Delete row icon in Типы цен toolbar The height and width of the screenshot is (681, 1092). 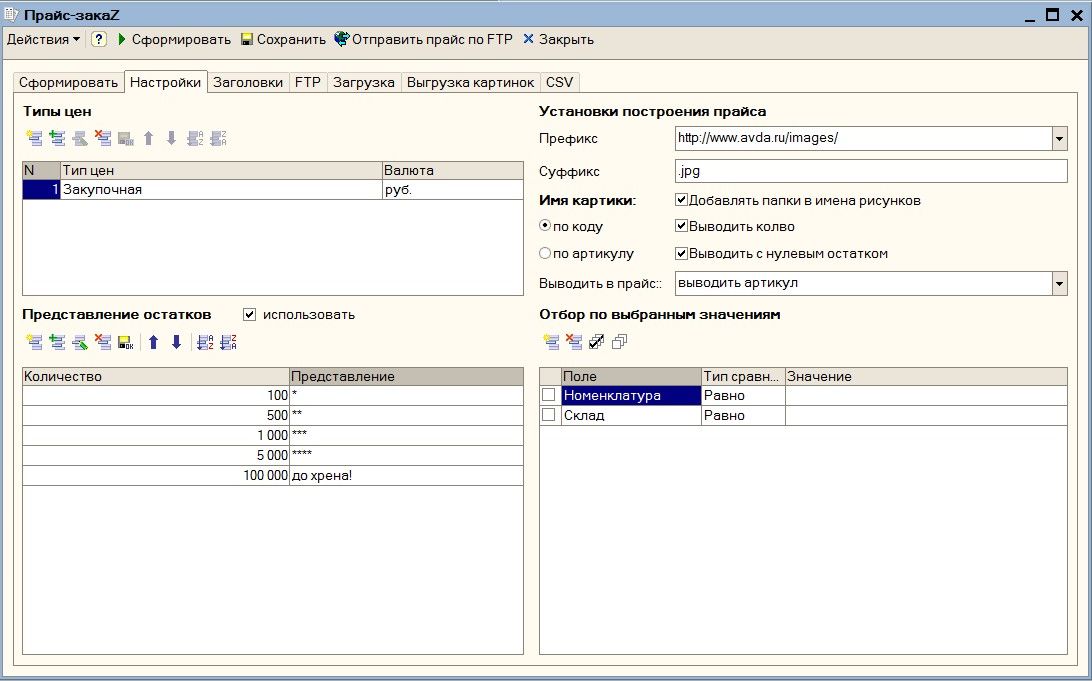(103, 139)
